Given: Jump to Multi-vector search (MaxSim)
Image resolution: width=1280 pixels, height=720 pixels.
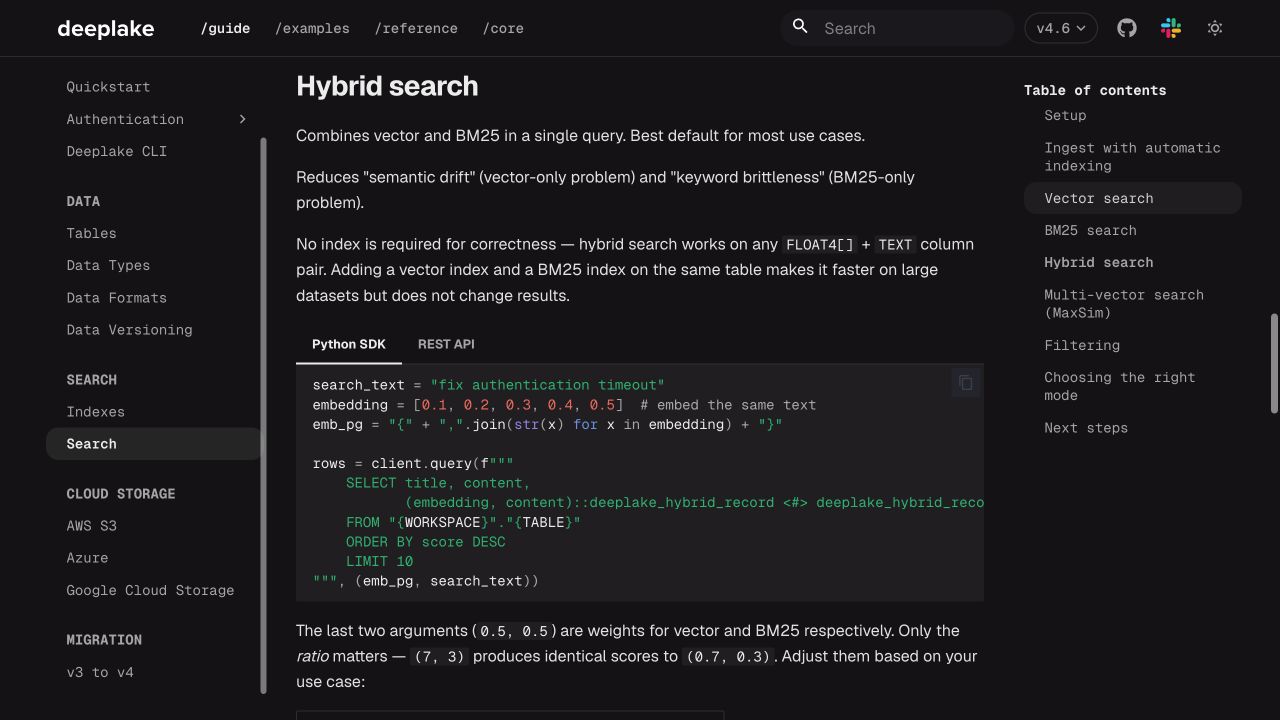Looking at the screenshot, I should pyautogui.click(x=1124, y=304).
